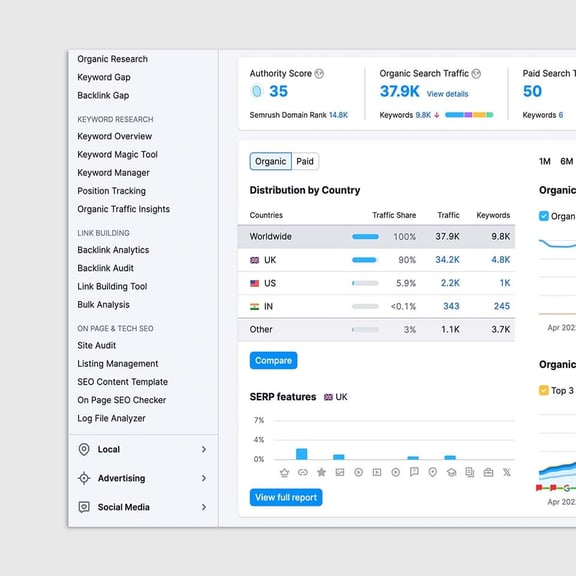Open Site Audit in sidebar
Viewport: 576px width, 576px height.
(x=97, y=346)
